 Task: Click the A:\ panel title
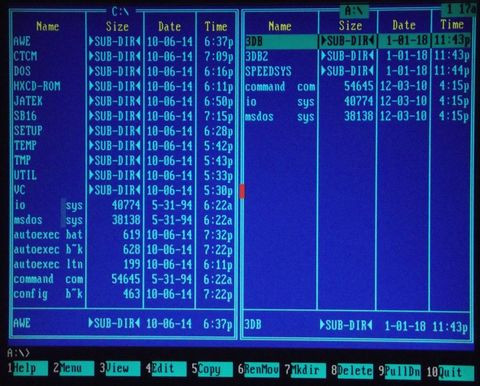[354, 11]
